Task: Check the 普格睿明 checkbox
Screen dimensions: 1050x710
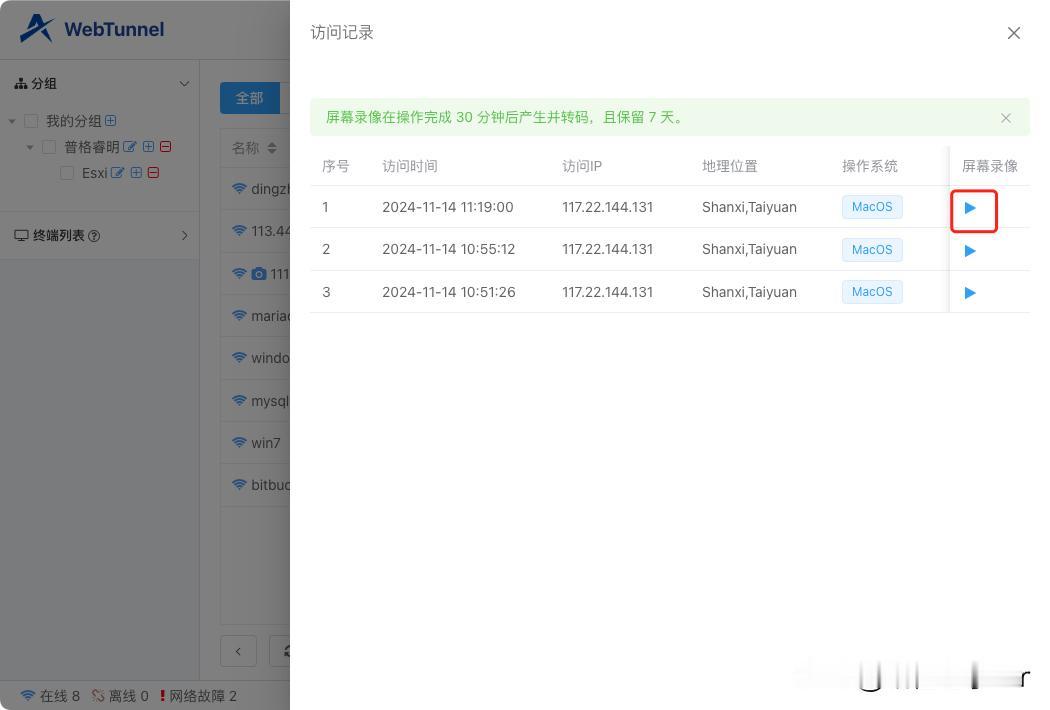Action: pos(49,147)
